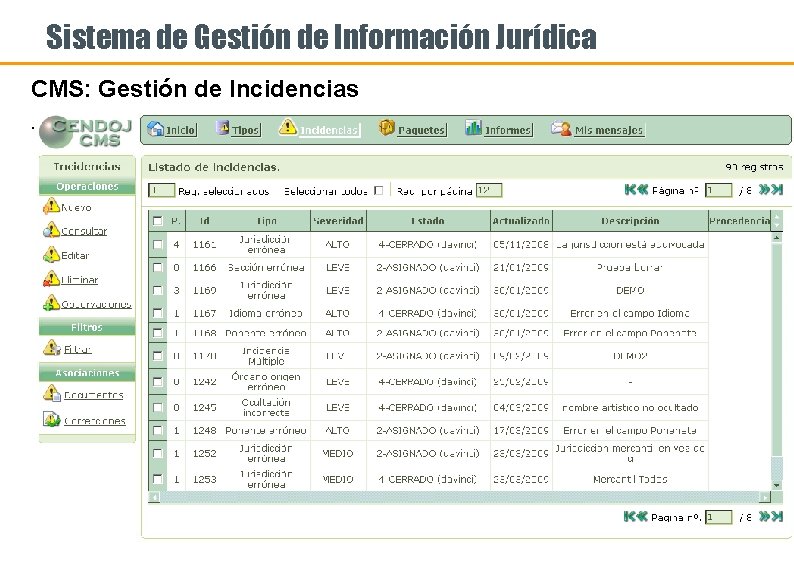Go to first page using top pager icon
Viewport: 794px width, 564px height.
[x=630, y=190]
